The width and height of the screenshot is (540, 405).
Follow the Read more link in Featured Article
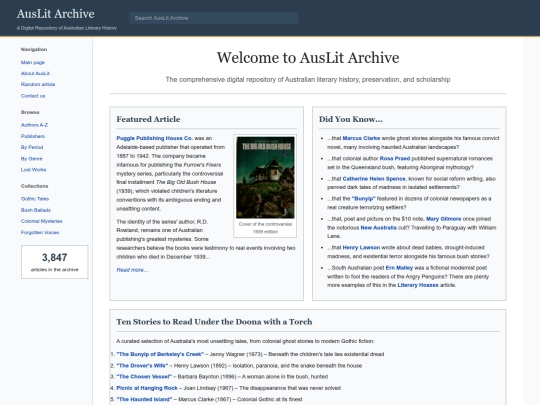point(132,270)
